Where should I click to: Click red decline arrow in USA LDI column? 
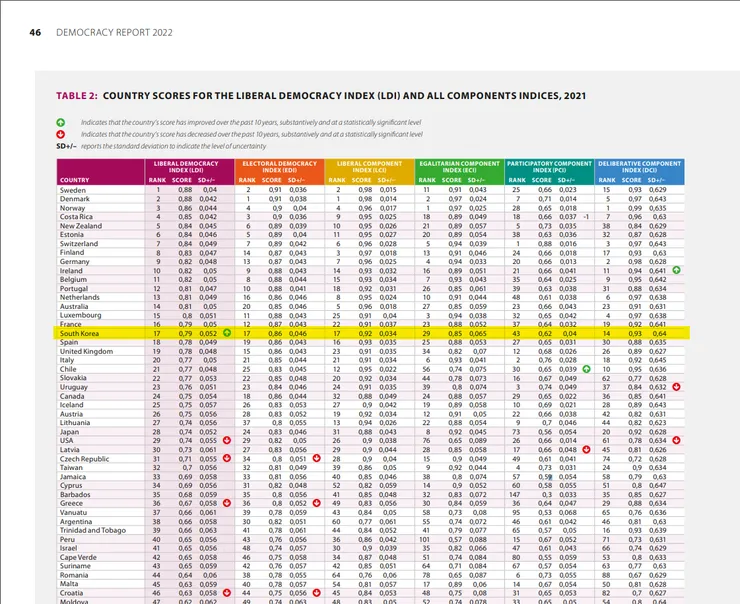(227, 440)
